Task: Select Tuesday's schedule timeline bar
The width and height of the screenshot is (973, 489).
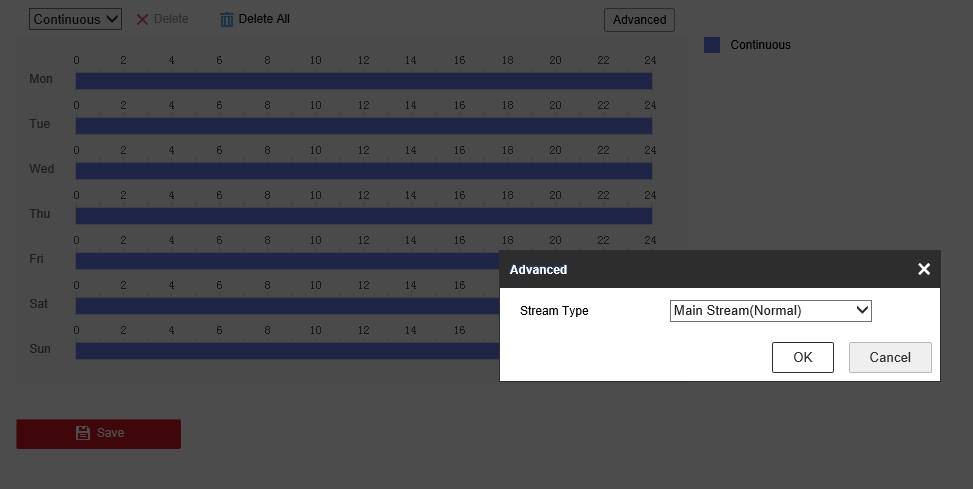Action: tap(363, 126)
